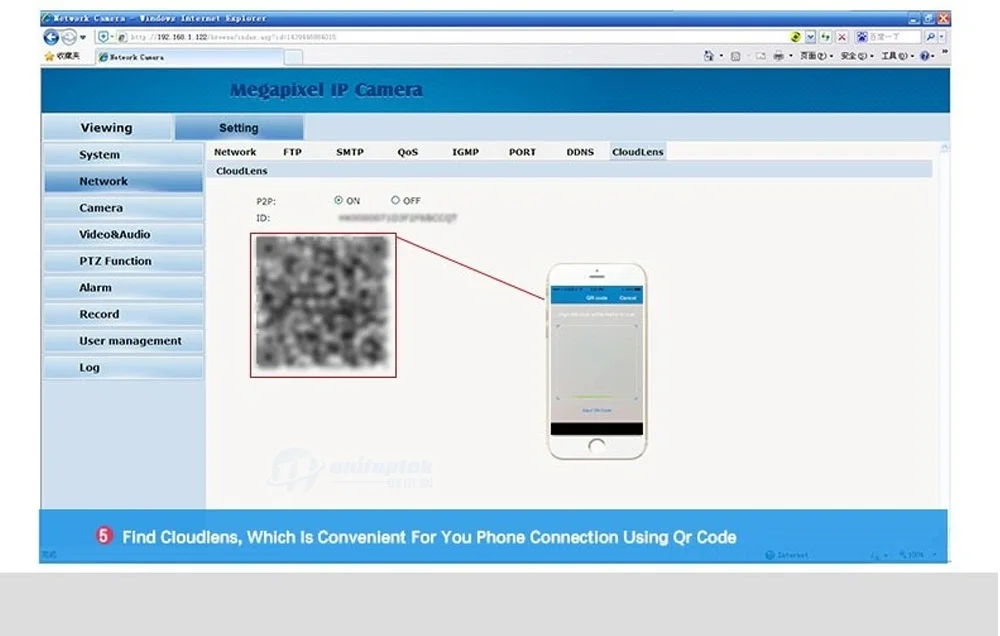This screenshot has width=1000, height=636.
Task: Open a new blank browser tab
Action: click(293, 58)
